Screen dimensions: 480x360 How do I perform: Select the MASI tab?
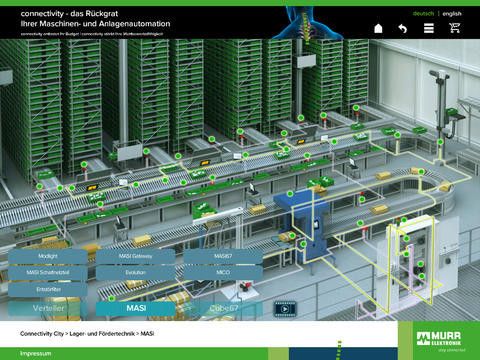pyautogui.click(x=136, y=308)
